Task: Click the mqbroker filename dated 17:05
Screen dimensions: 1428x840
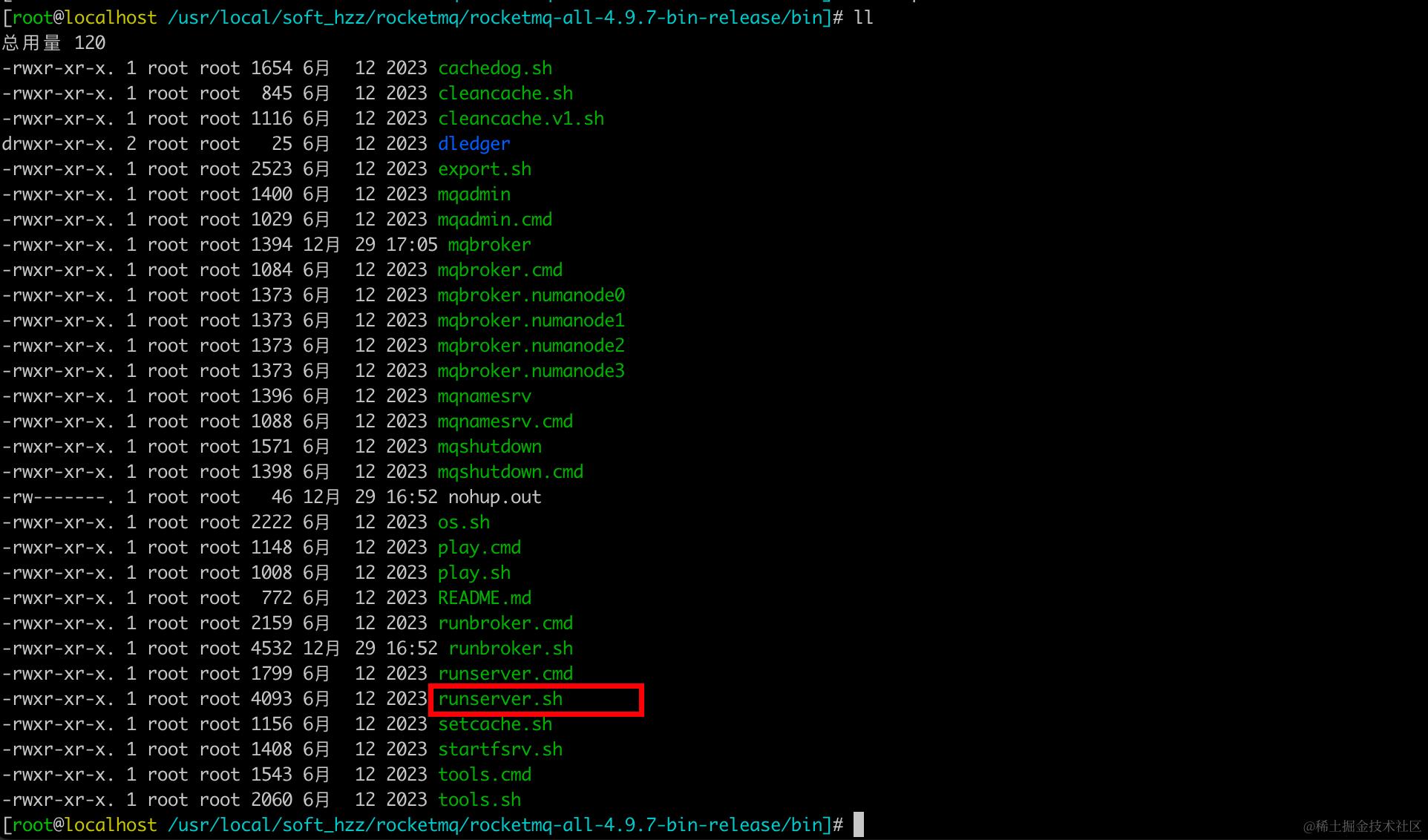Action: point(489,245)
